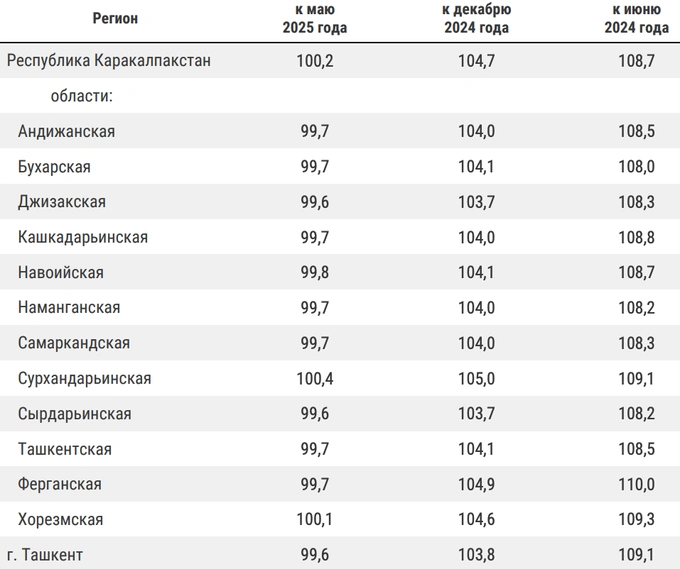
Task: Select the к маю 2025 года header
Action: [x=315, y=18]
